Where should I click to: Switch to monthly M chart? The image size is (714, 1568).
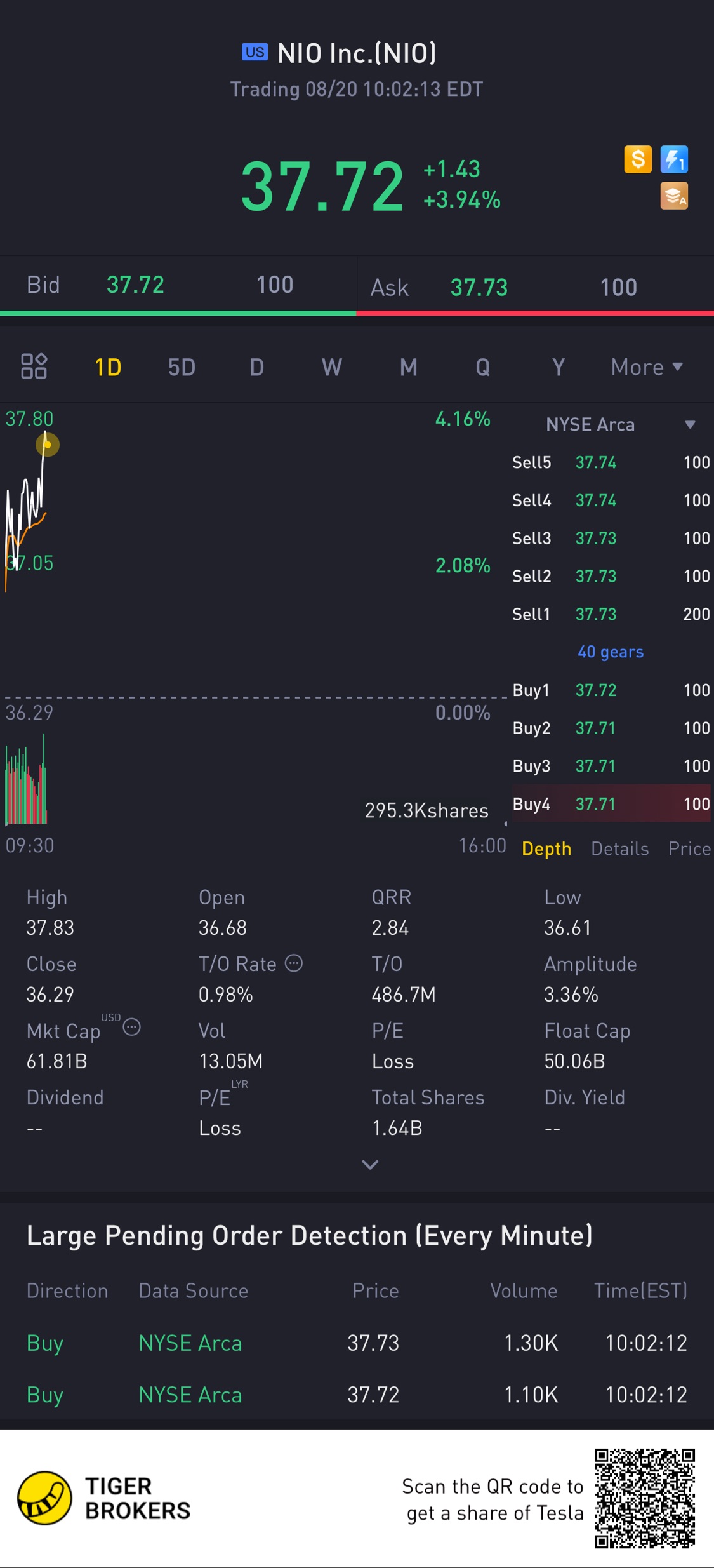pyautogui.click(x=408, y=367)
